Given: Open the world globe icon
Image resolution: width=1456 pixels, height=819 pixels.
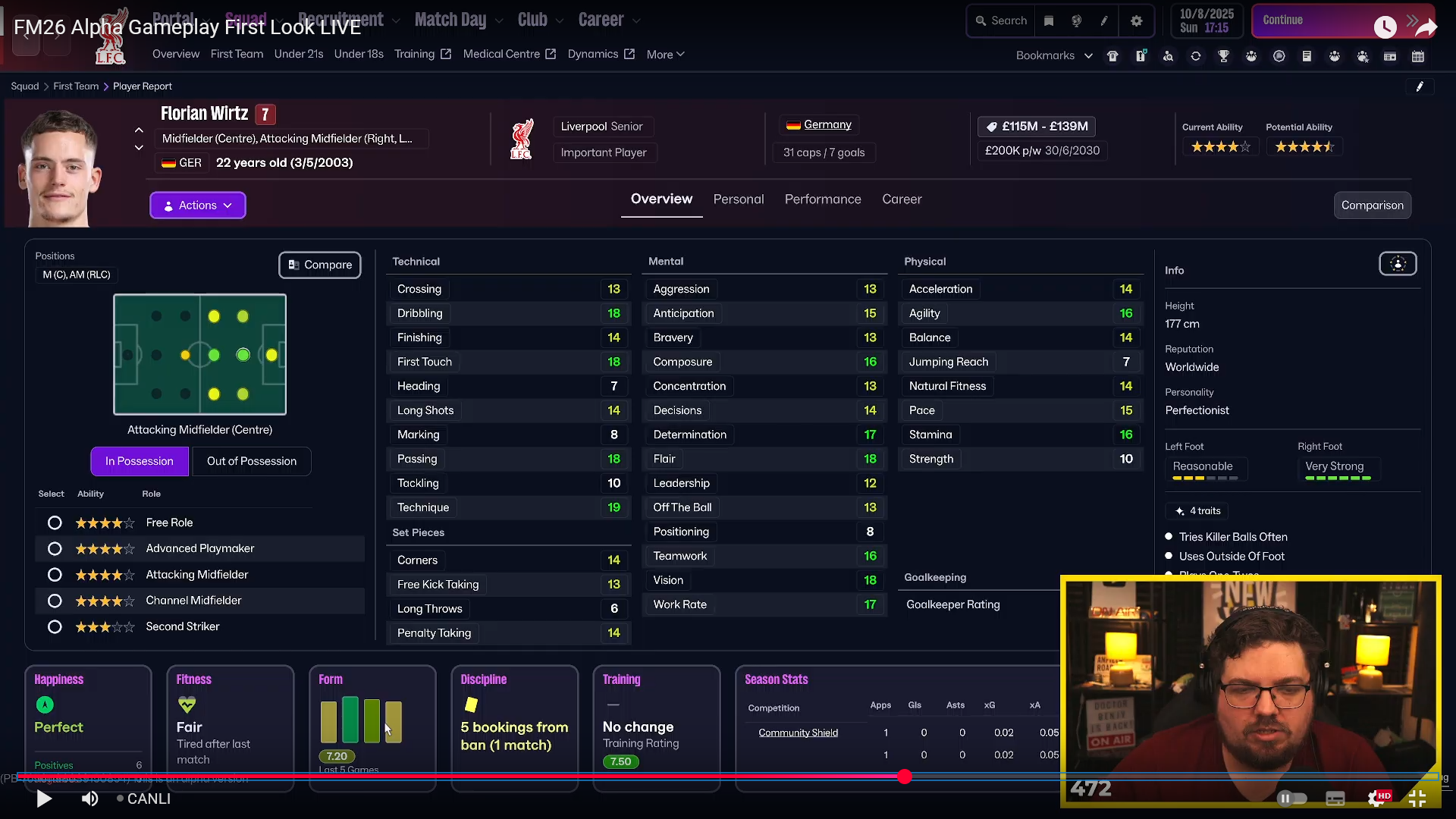Looking at the screenshot, I should pos(1076,21).
